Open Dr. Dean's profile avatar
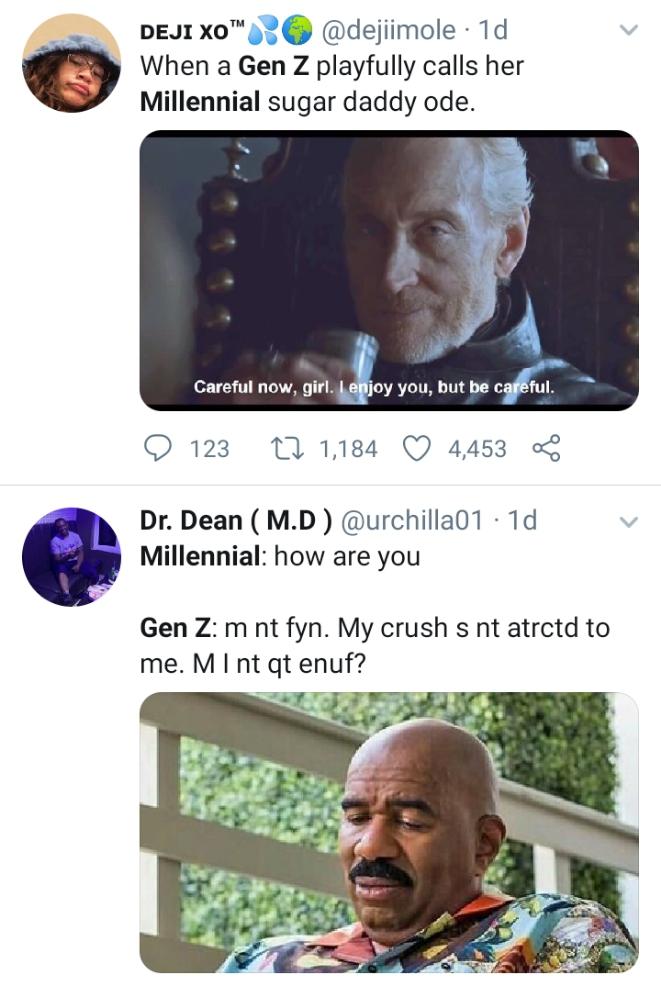661x987 pixels. tap(71, 557)
